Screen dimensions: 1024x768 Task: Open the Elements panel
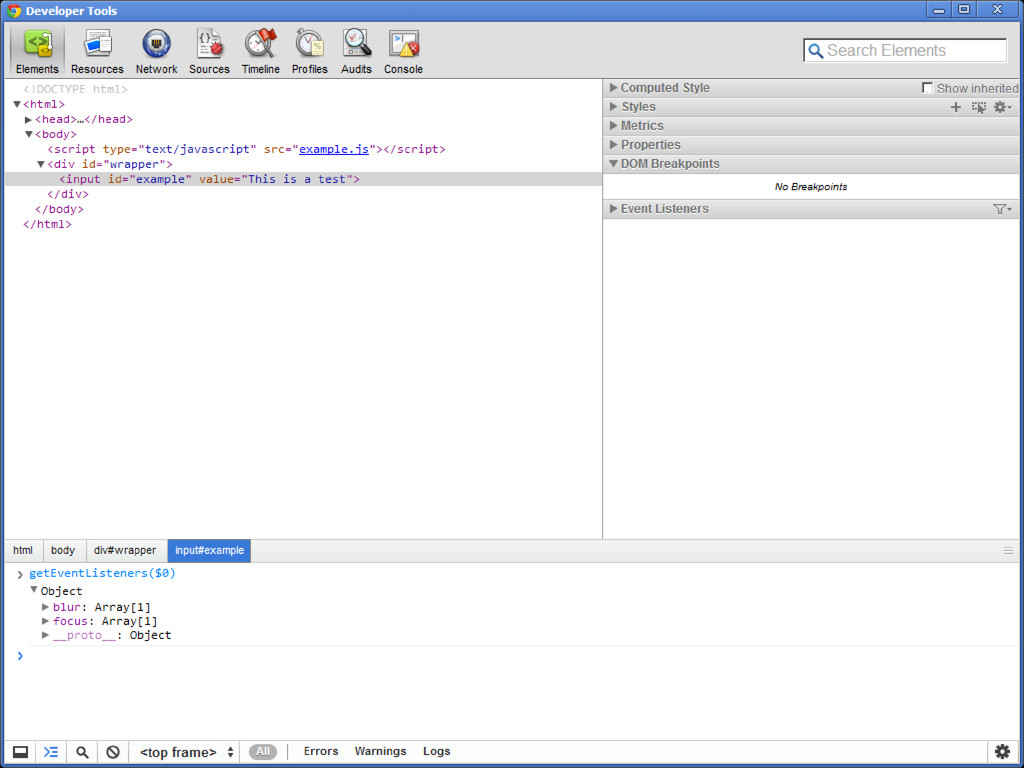click(x=37, y=52)
